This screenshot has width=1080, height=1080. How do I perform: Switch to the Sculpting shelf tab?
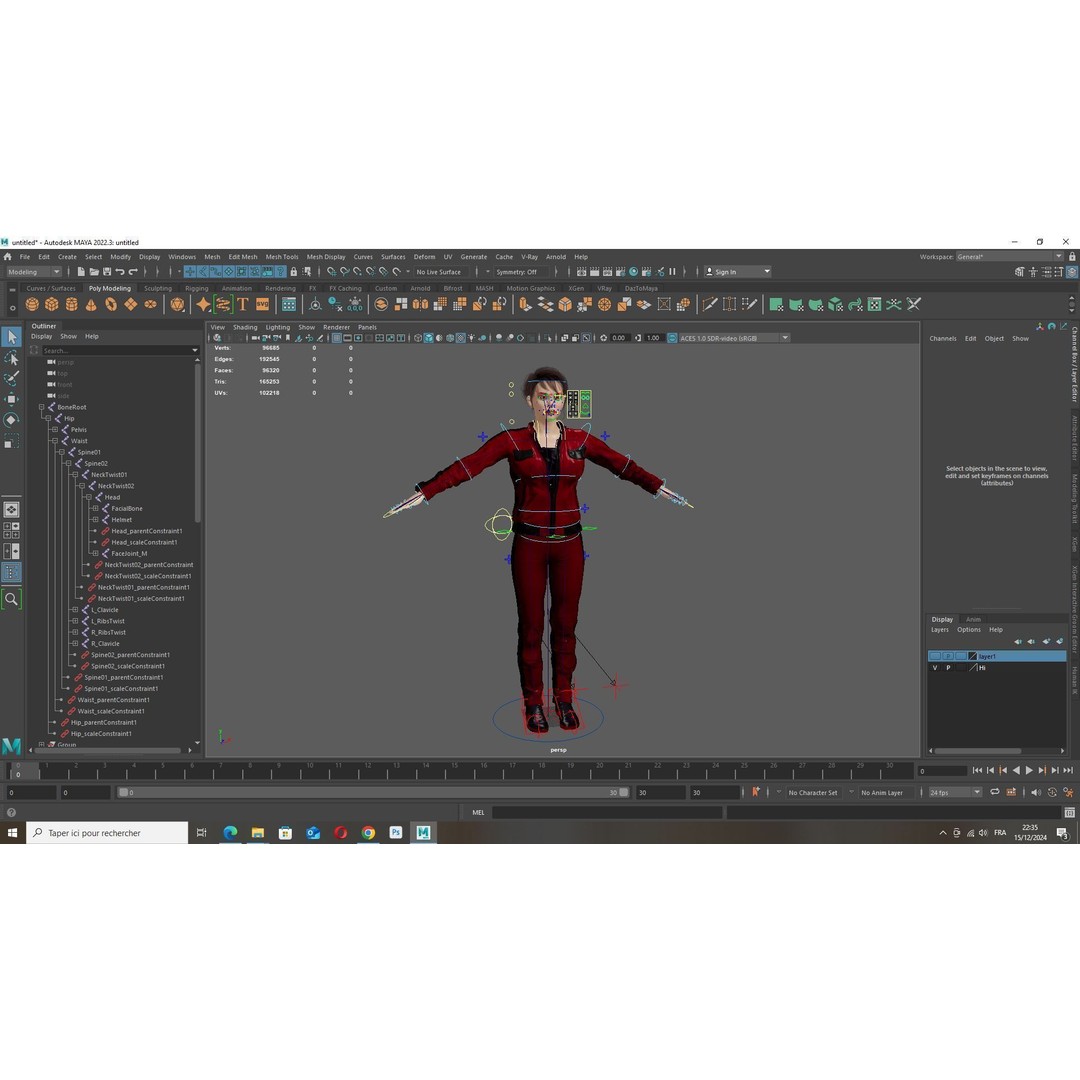[x=158, y=289]
